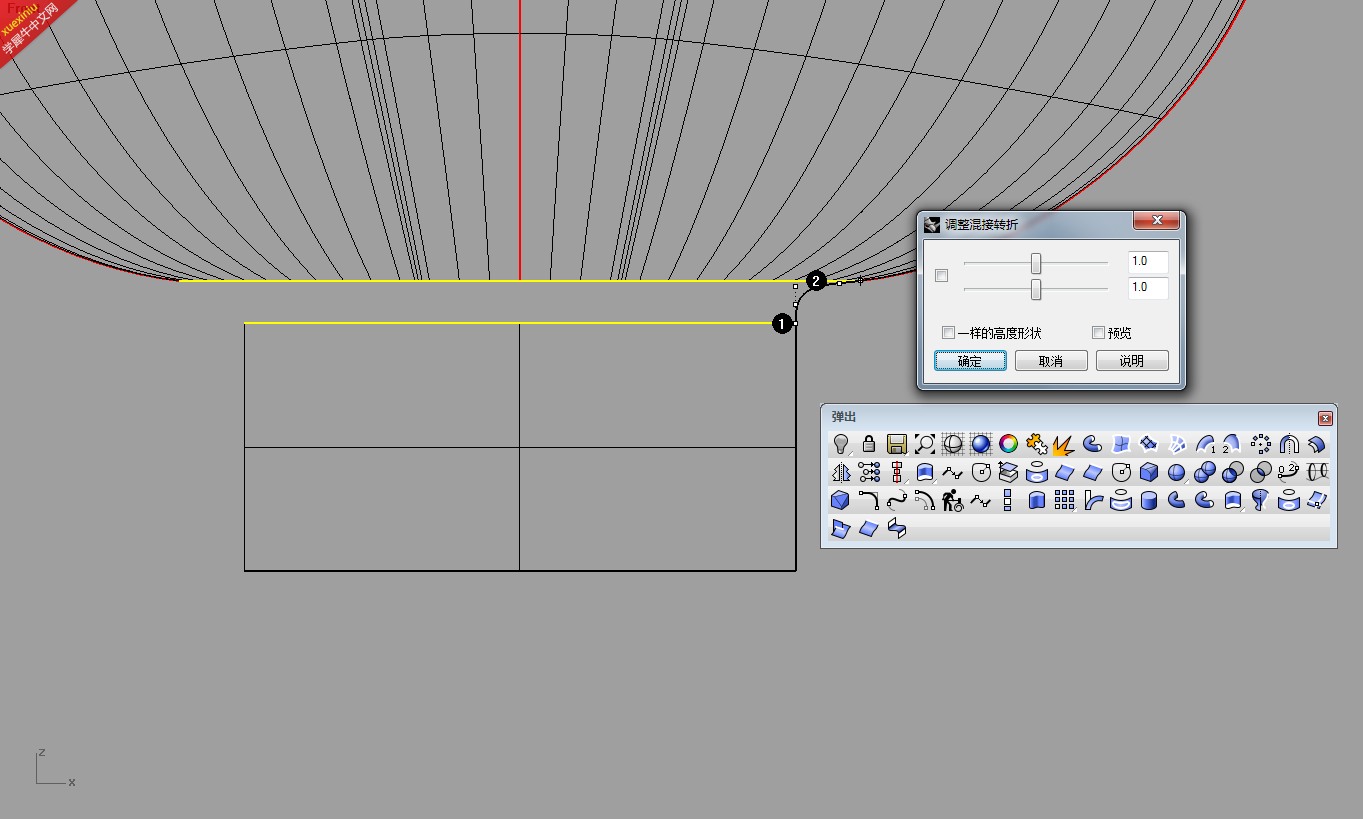Click the 调整混接转折 dialog title text

pyautogui.click(x=982, y=225)
